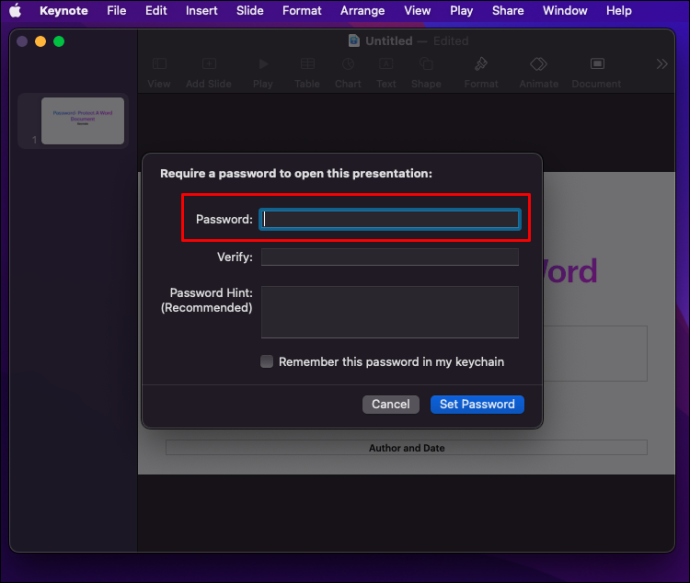Open the Insert menu
690x583 pixels.
[201, 11]
